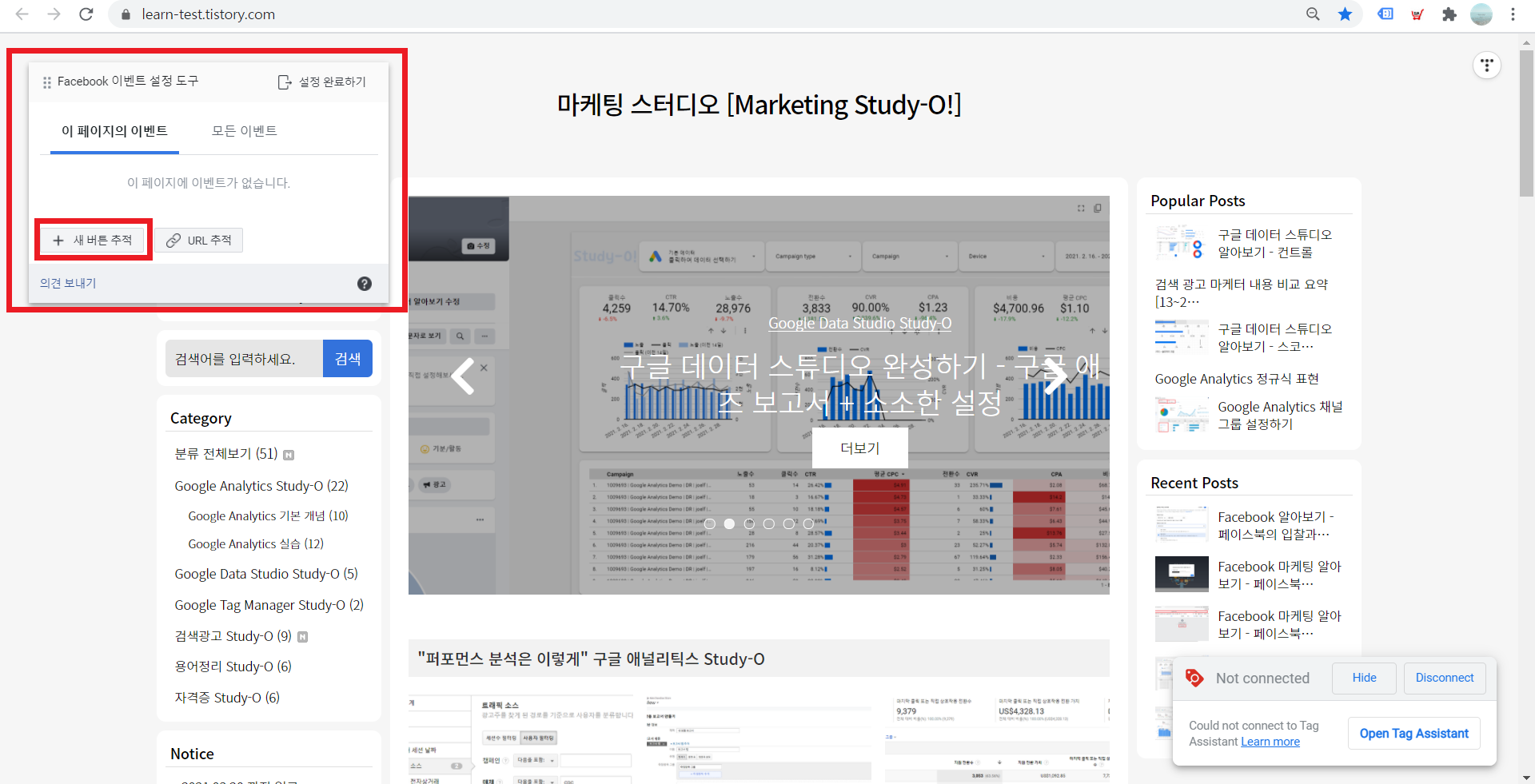Image resolution: width=1535 pixels, height=784 pixels.
Task: Open 검색광고 Study-O (9) category
Action: pos(233,636)
